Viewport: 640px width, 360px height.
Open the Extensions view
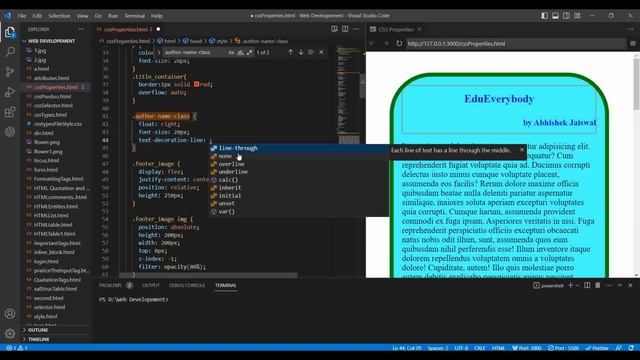(10, 112)
